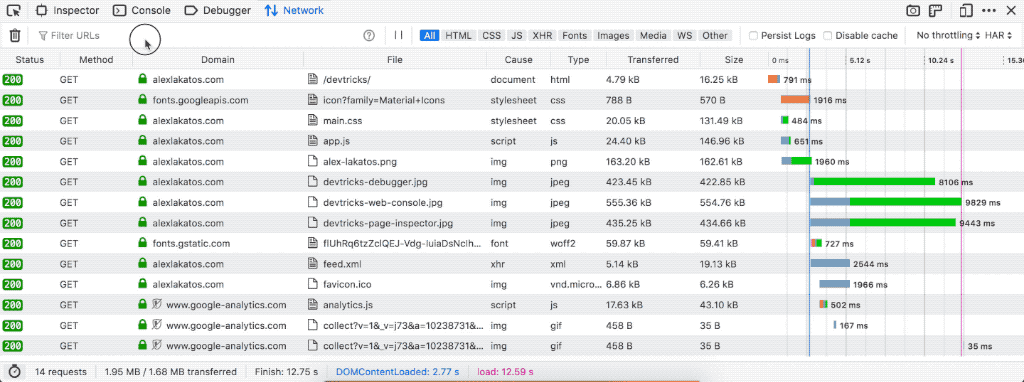Filter requests by WS
This screenshot has width=1024, height=382.
coord(684,36)
